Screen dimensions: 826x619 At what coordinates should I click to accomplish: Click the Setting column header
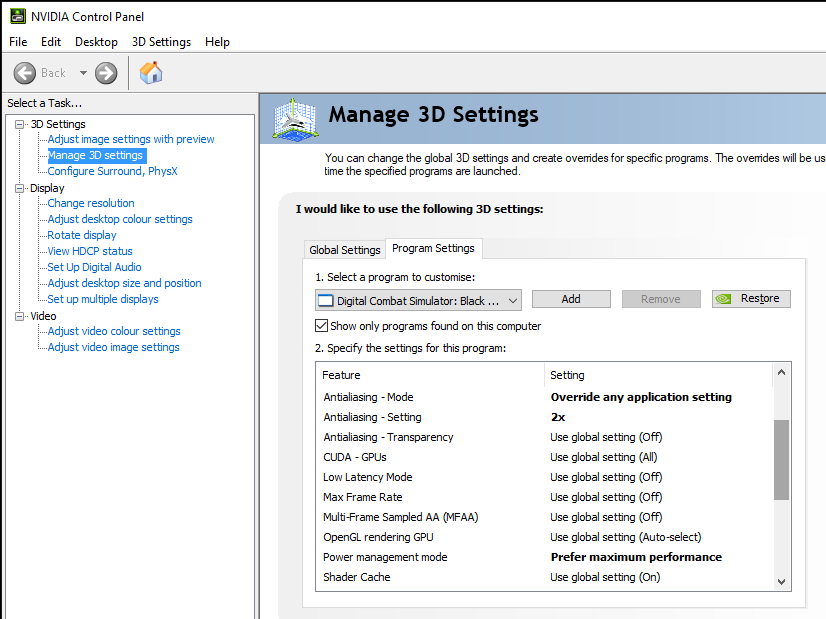click(658, 375)
